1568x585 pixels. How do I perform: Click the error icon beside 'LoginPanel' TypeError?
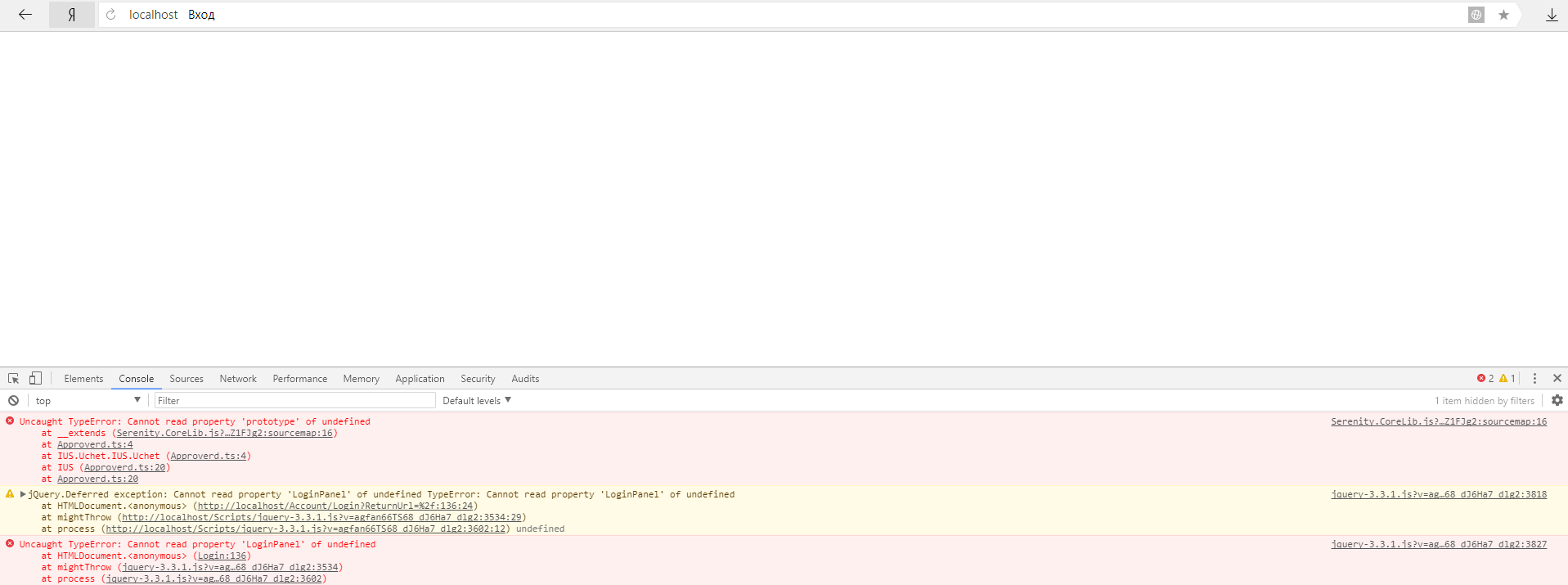pyautogui.click(x=10, y=544)
